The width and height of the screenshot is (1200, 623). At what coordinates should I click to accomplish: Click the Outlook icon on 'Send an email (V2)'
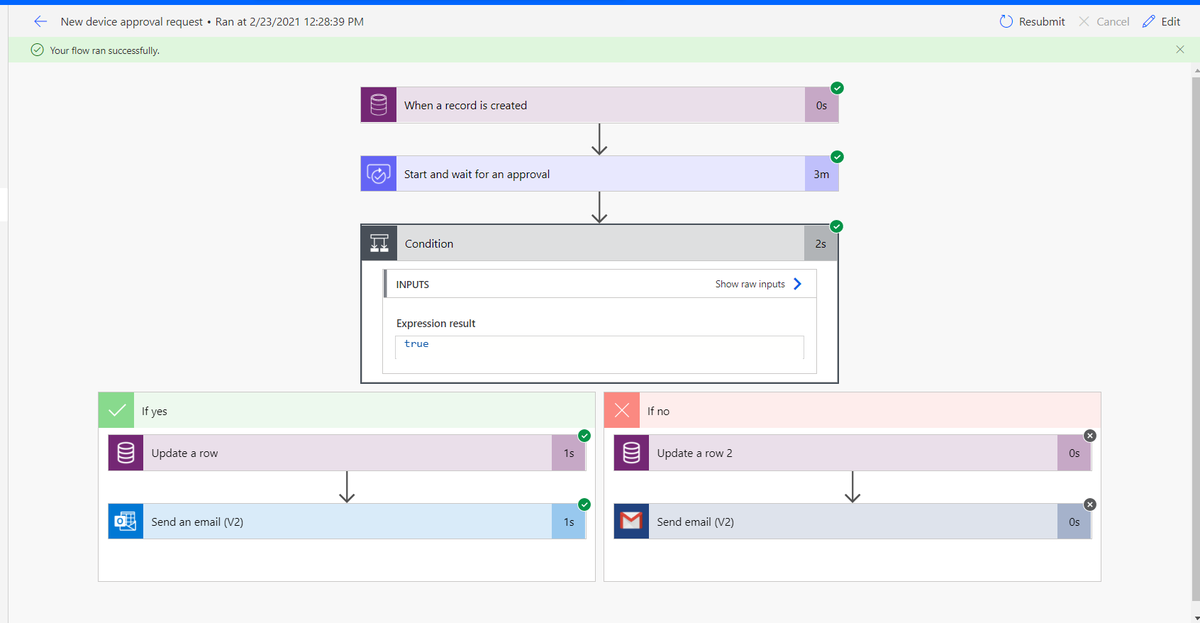pyautogui.click(x=126, y=522)
